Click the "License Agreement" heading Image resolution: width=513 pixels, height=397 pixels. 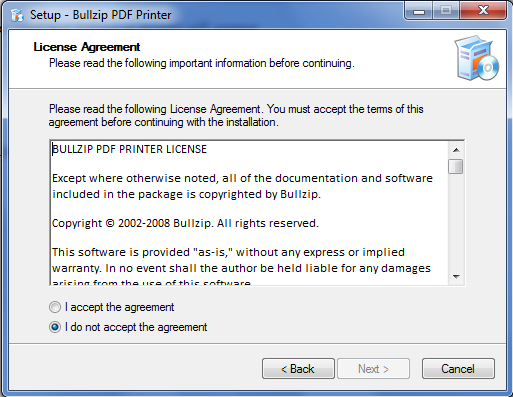click(87, 47)
